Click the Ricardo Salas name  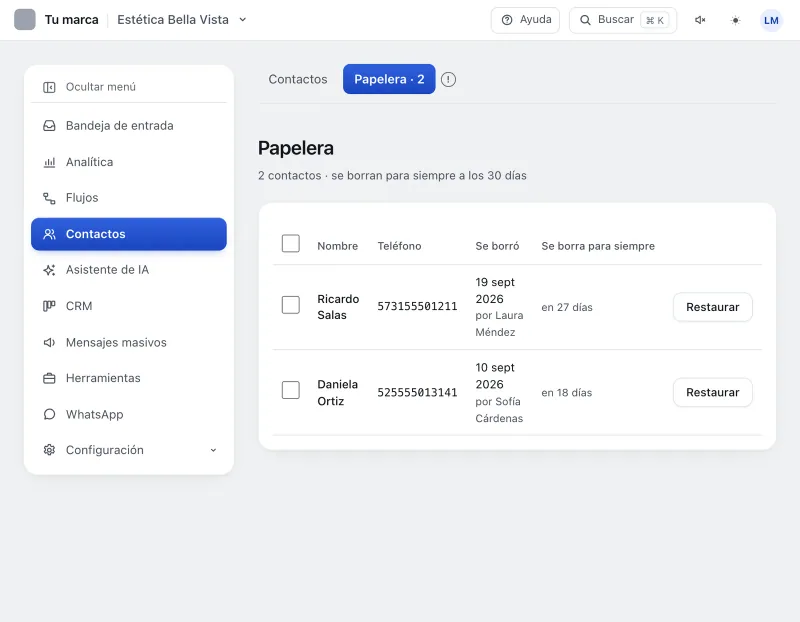click(338, 307)
